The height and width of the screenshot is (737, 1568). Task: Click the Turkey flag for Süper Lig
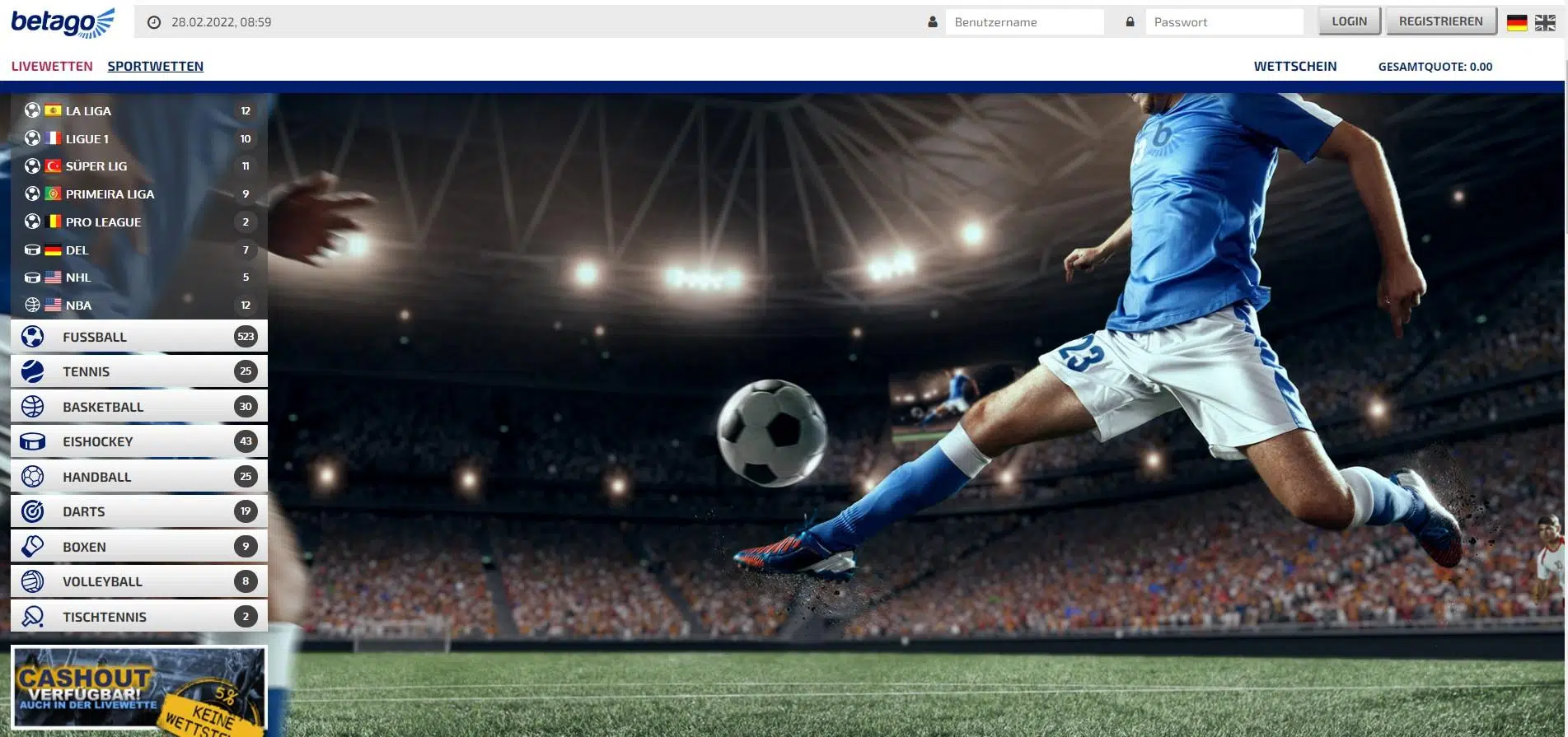point(53,166)
